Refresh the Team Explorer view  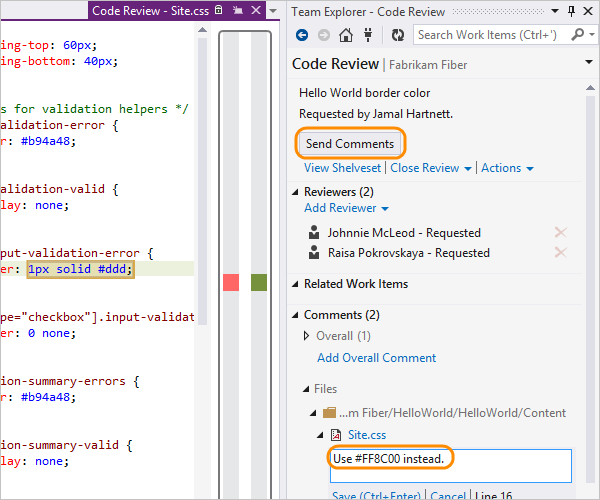[x=398, y=35]
